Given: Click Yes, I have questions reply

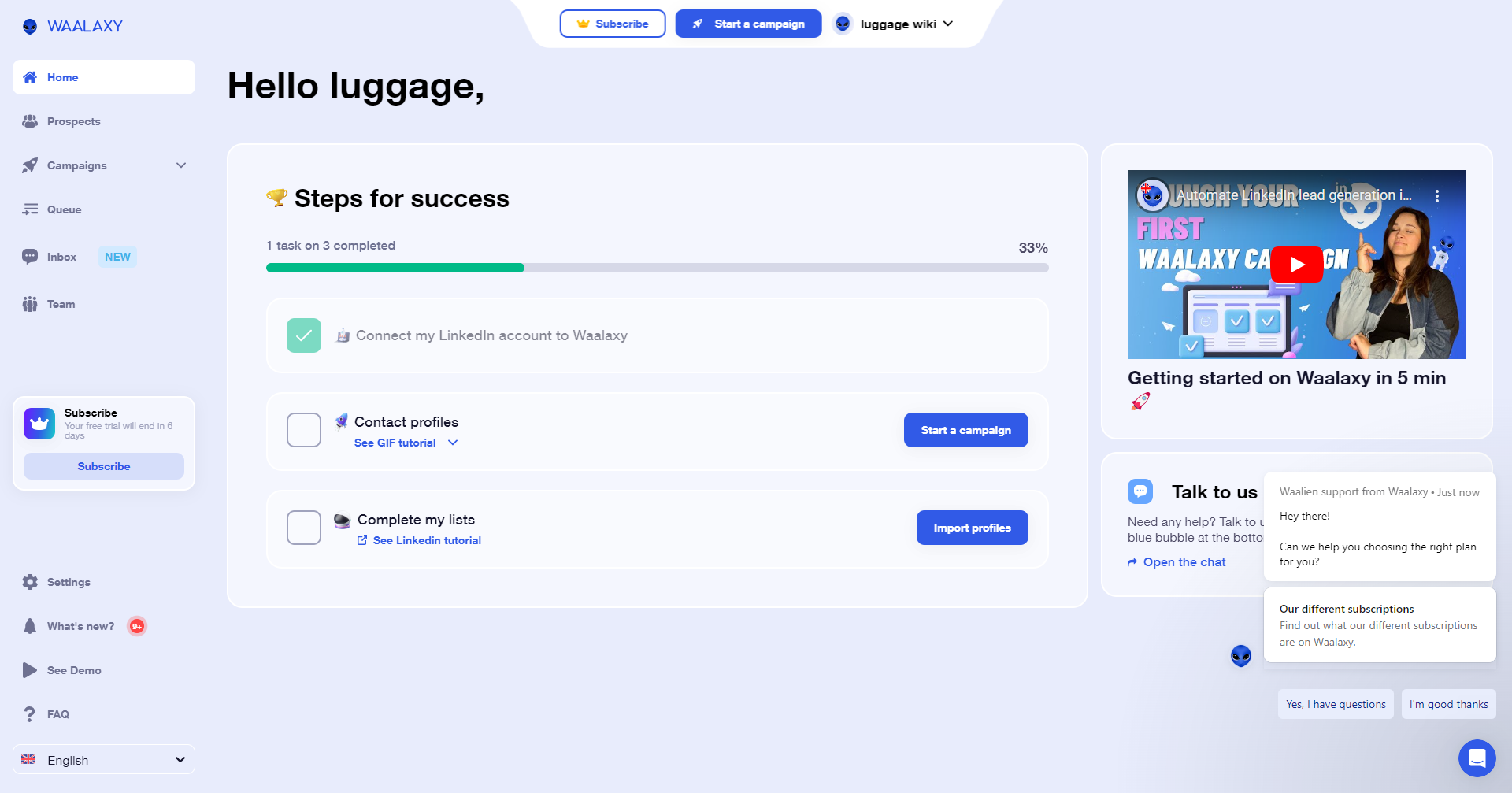Looking at the screenshot, I should (1336, 704).
